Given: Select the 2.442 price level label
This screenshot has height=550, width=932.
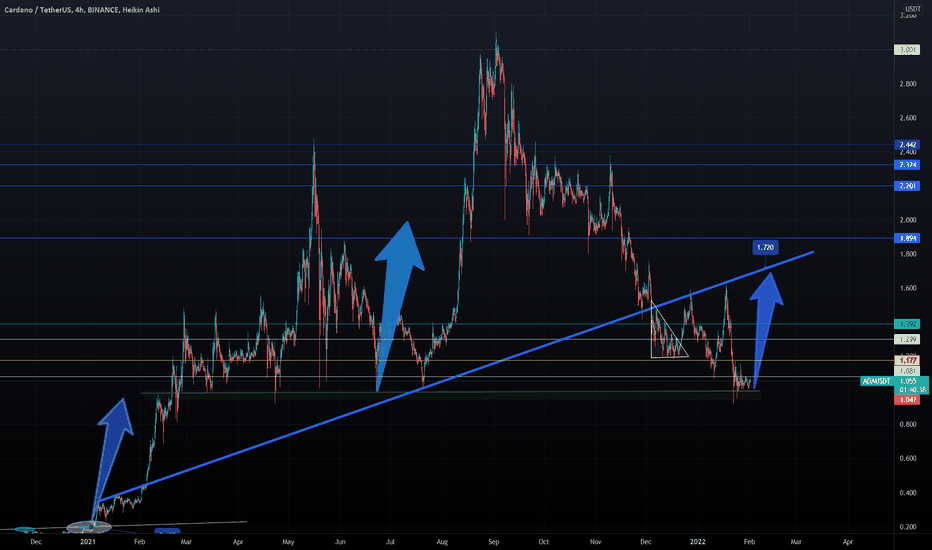Looking at the screenshot, I should click(907, 144).
